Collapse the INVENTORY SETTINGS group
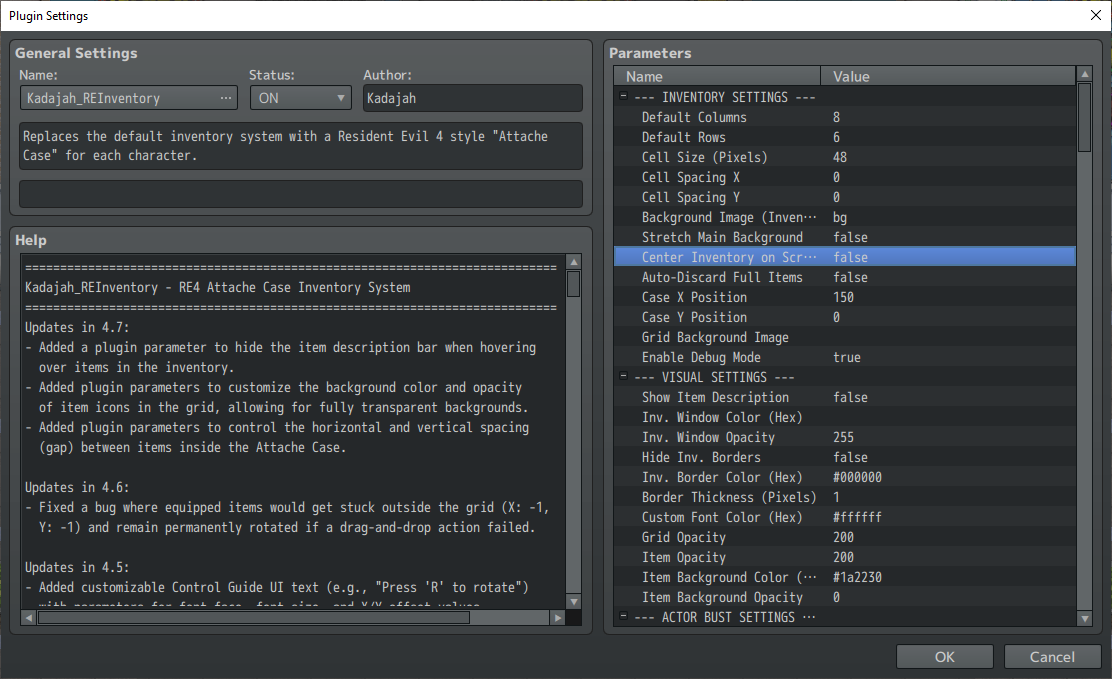Screen dimensions: 1112x679 point(623,96)
